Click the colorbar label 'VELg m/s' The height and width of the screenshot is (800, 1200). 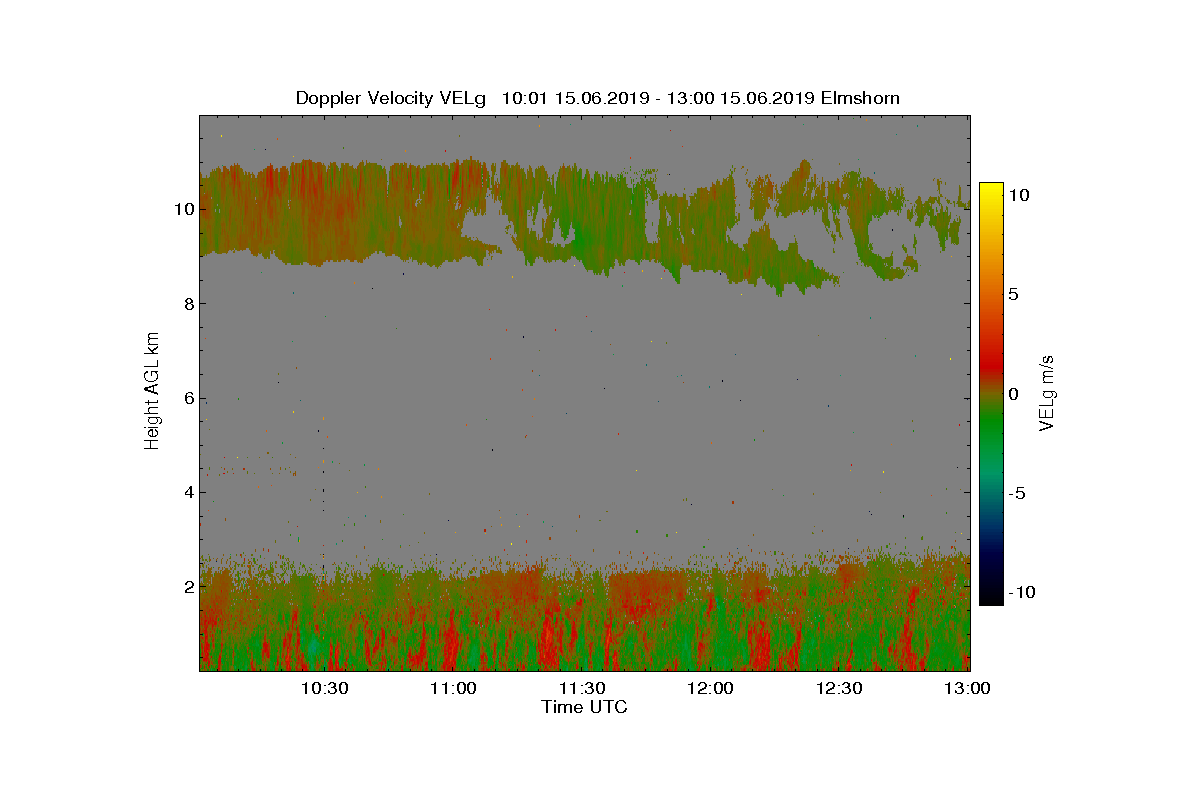point(1046,392)
